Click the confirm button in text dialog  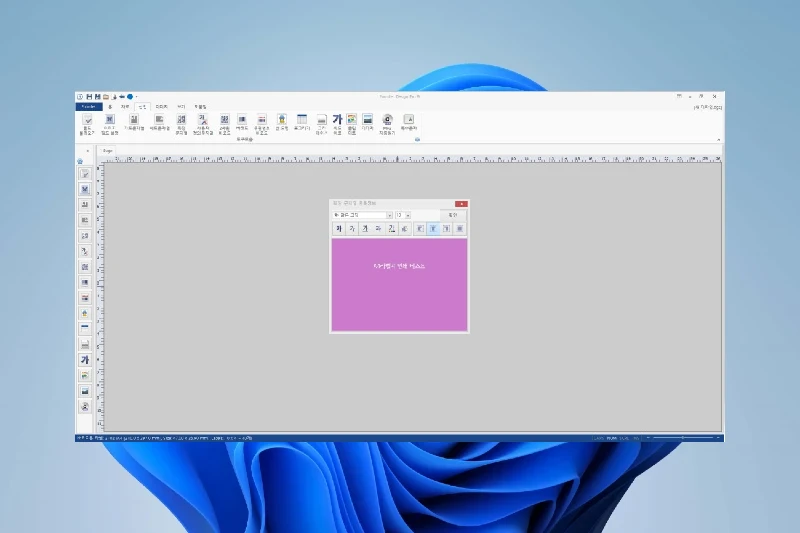point(452,215)
